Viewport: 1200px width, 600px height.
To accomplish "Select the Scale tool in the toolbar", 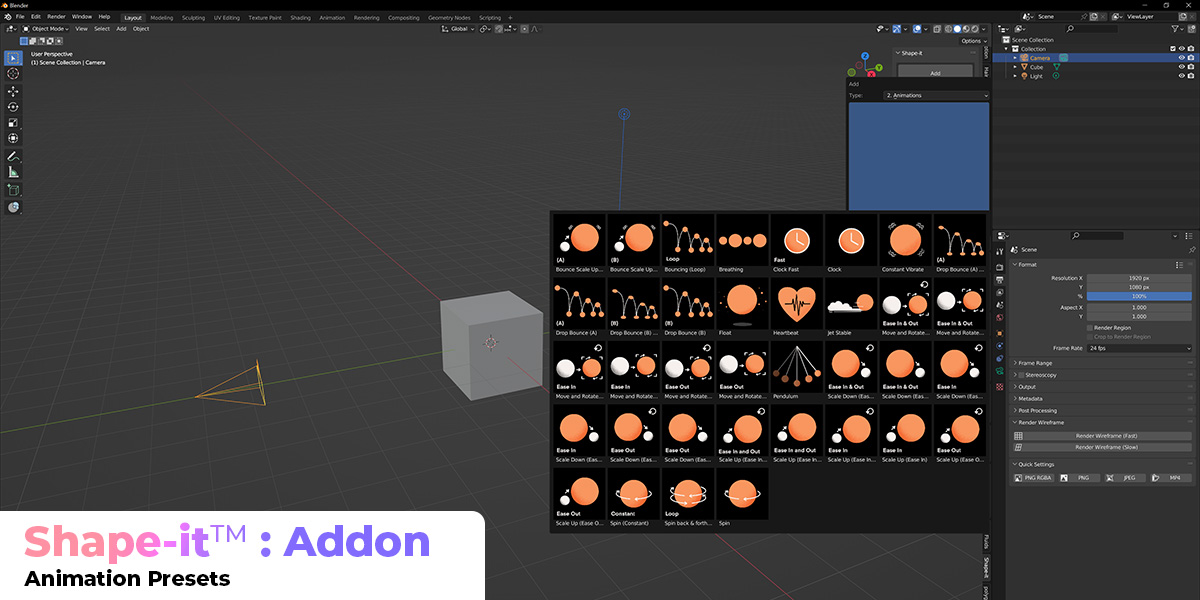I will 13,122.
